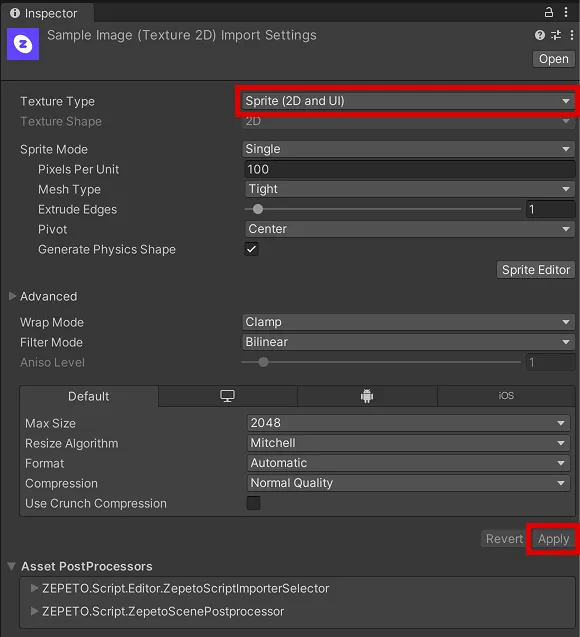Viewport: 580px width, 637px height.
Task: Click the Extrude Edges slider handle
Action: coord(258,209)
